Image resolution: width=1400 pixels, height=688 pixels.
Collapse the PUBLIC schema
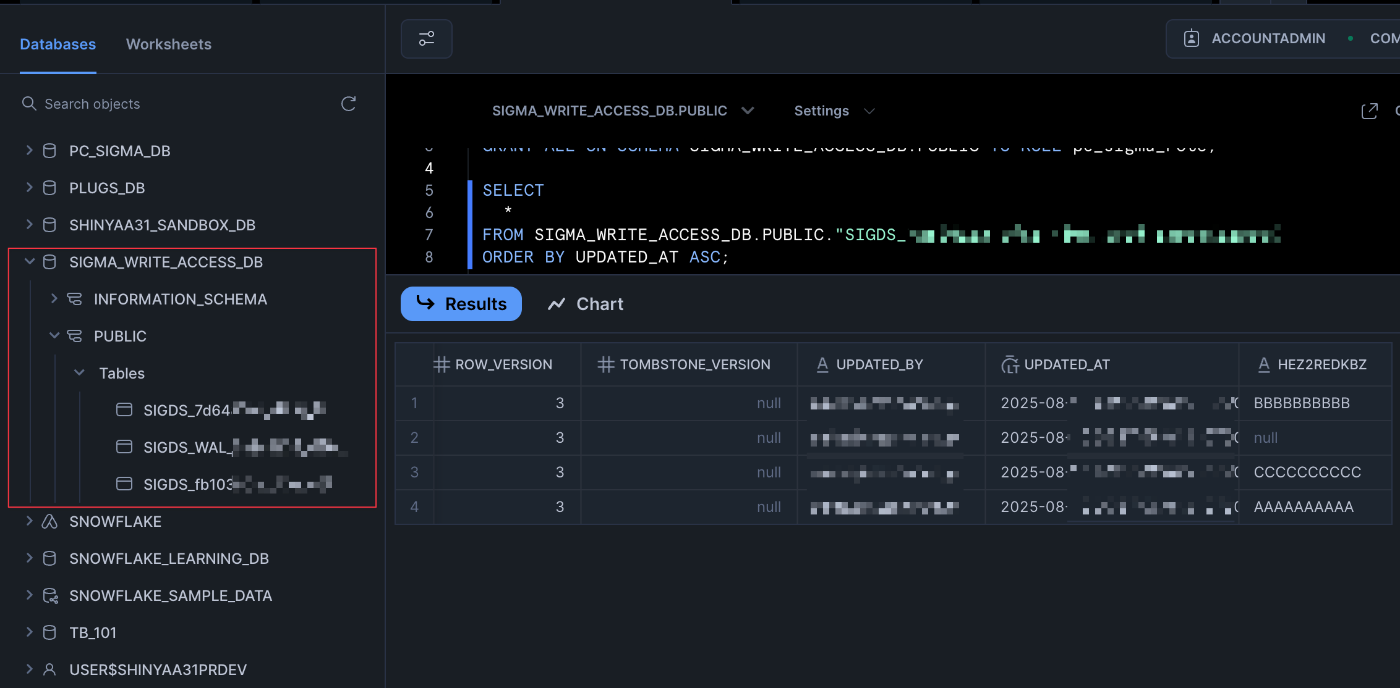(x=54, y=336)
